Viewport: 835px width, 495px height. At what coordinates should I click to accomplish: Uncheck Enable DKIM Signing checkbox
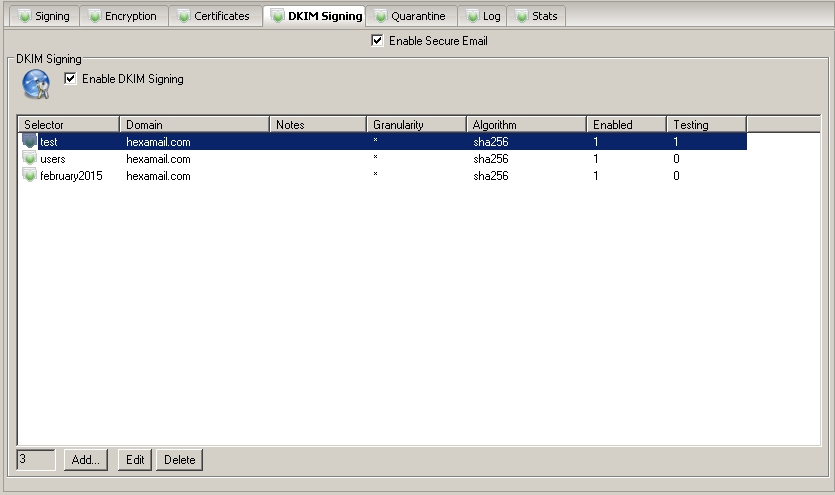[x=70, y=79]
